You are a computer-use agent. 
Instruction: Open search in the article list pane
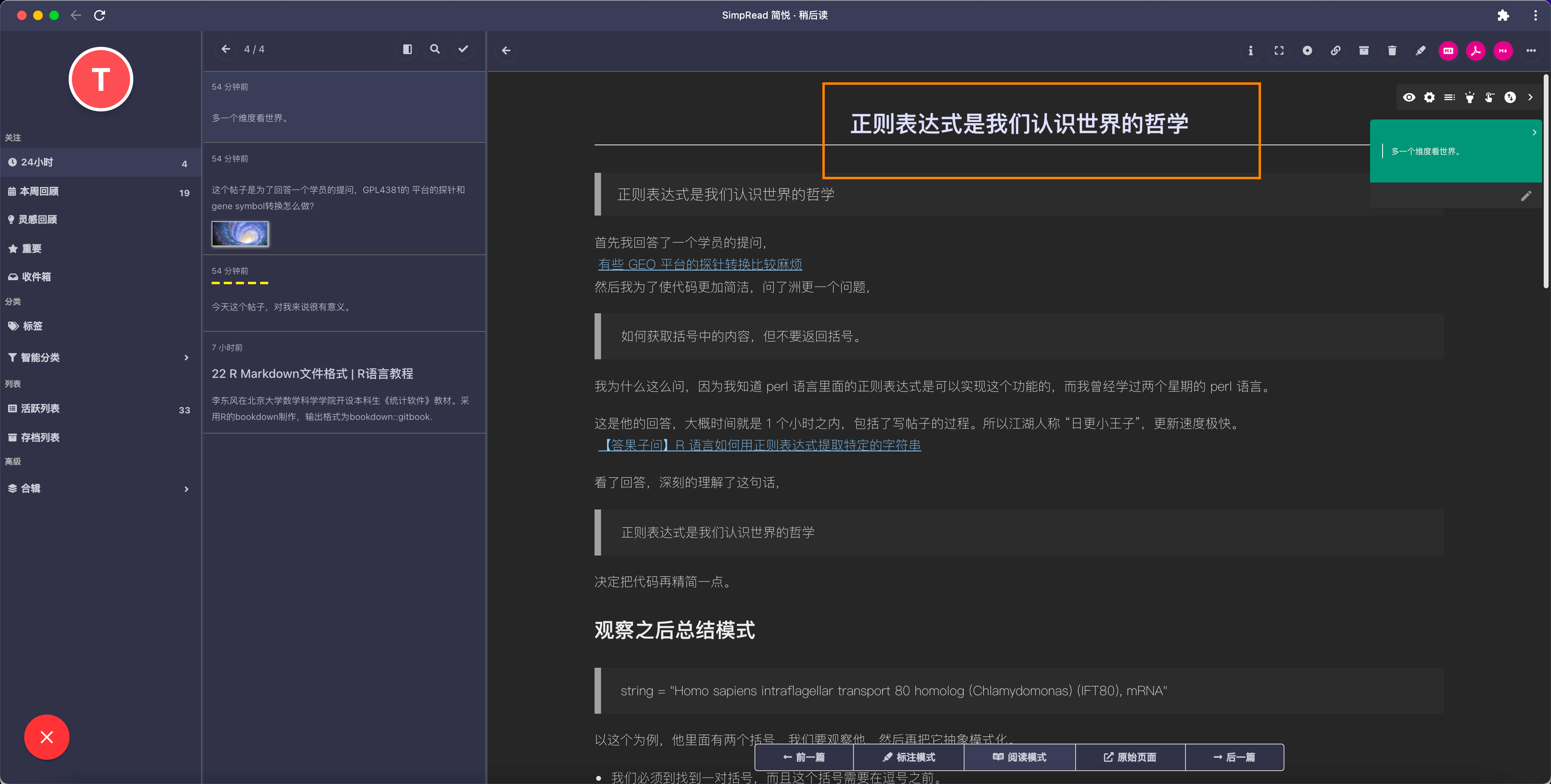tap(435, 49)
